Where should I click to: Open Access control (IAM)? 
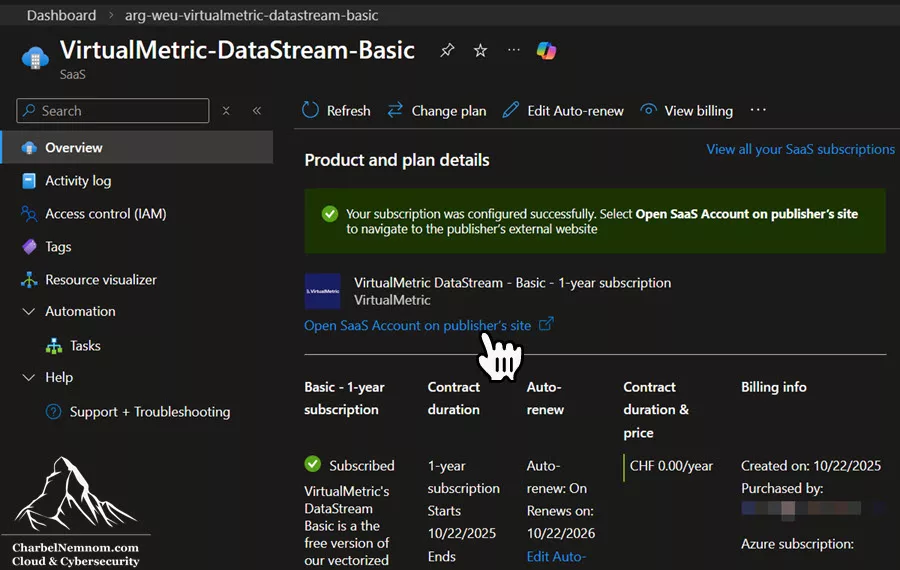pyautogui.click(x=106, y=214)
